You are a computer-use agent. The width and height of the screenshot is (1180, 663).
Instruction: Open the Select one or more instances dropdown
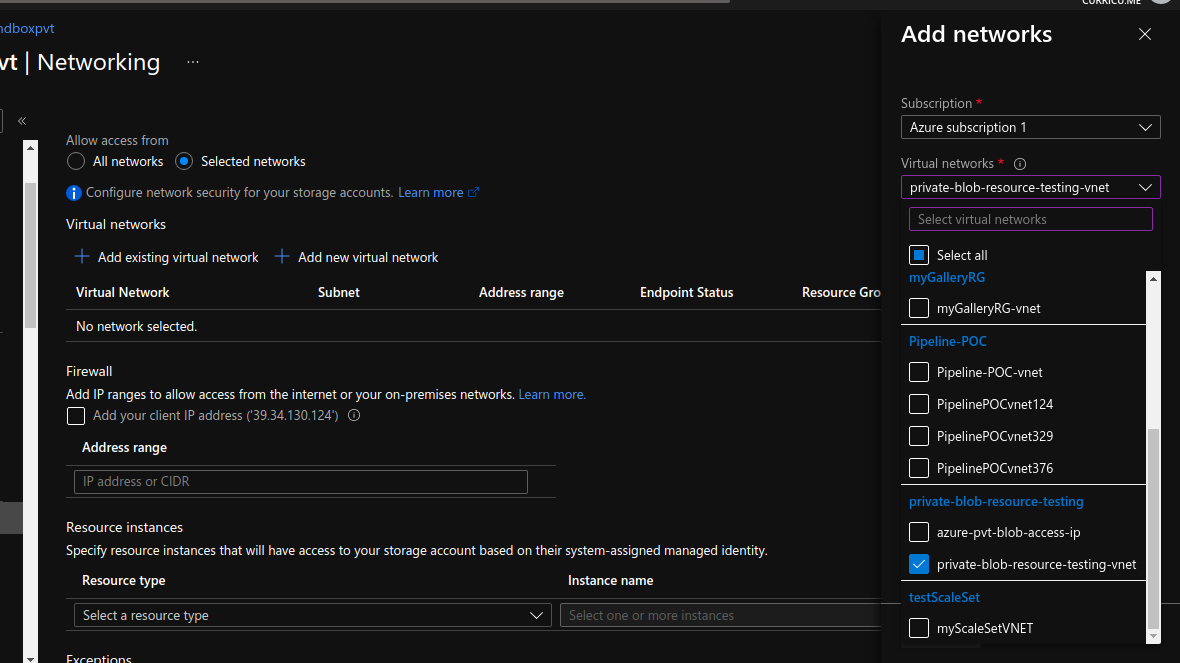[720, 615]
